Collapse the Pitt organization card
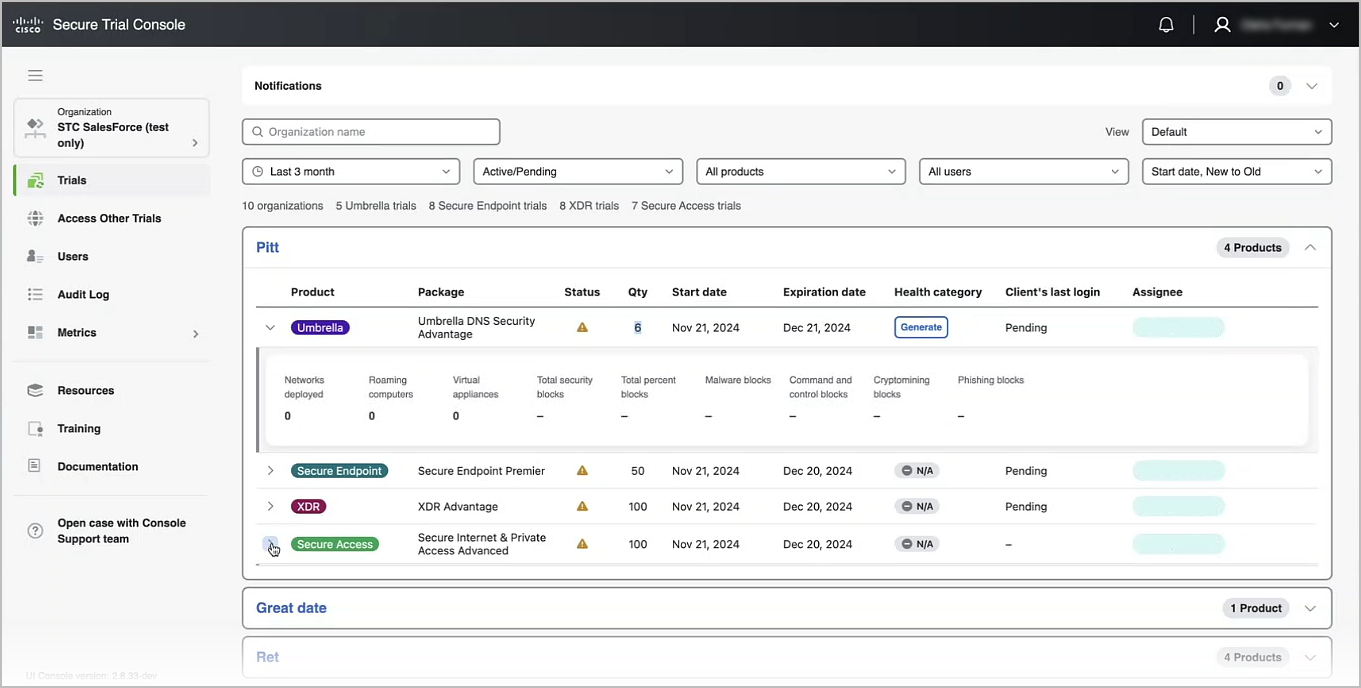Screen dimensions: 1361x688 click(x=1311, y=248)
